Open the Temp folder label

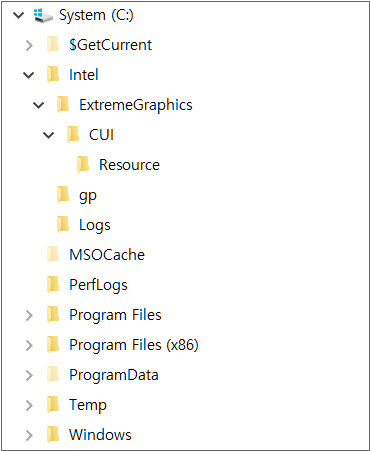(x=88, y=405)
